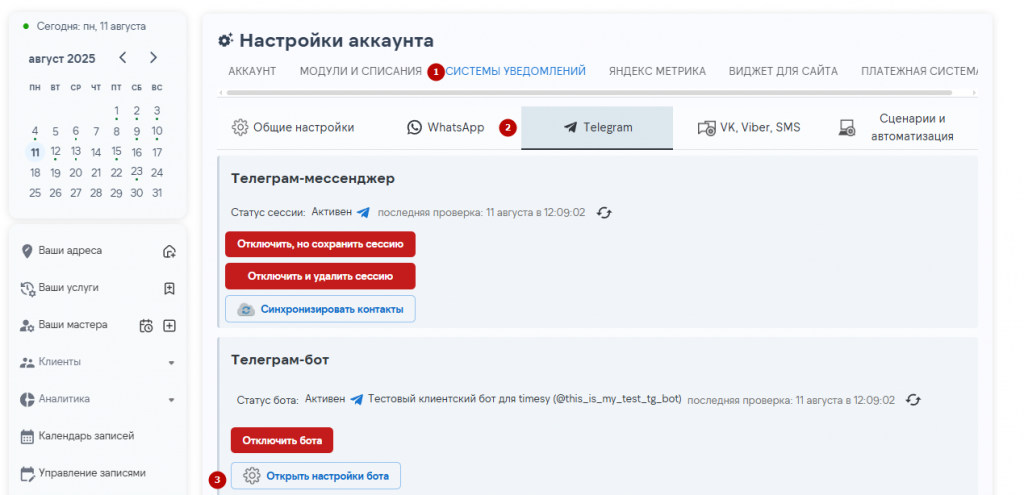Viewport: 1024px width, 495px height.
Task: Open the VK, Viber, SMS tab
Action: [748, 128]
